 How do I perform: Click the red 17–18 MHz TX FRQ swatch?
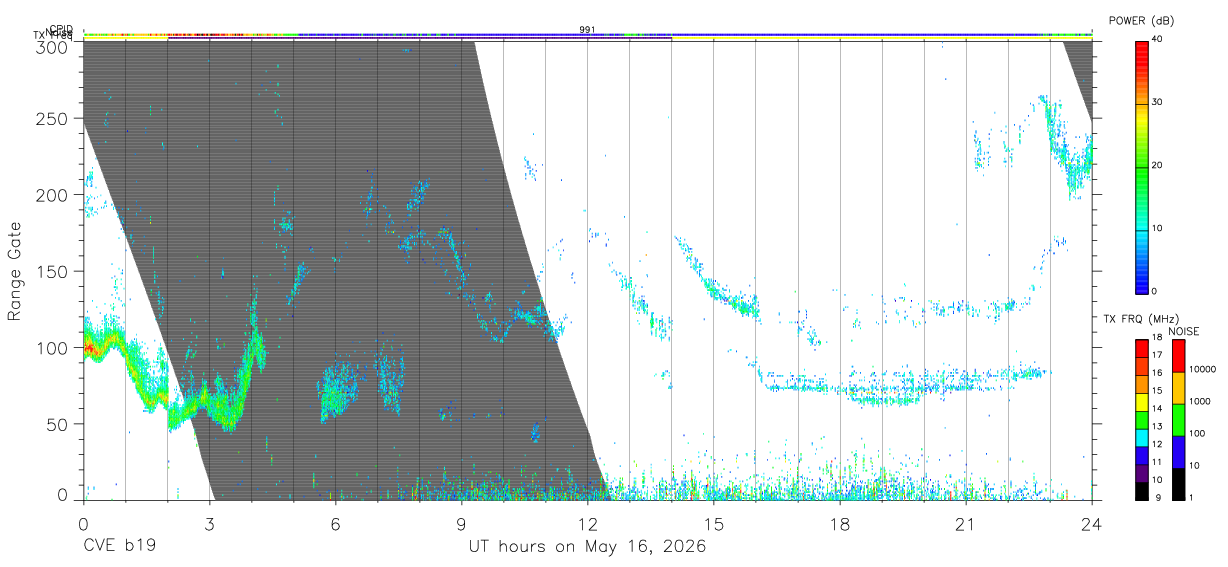[1142, 348]
